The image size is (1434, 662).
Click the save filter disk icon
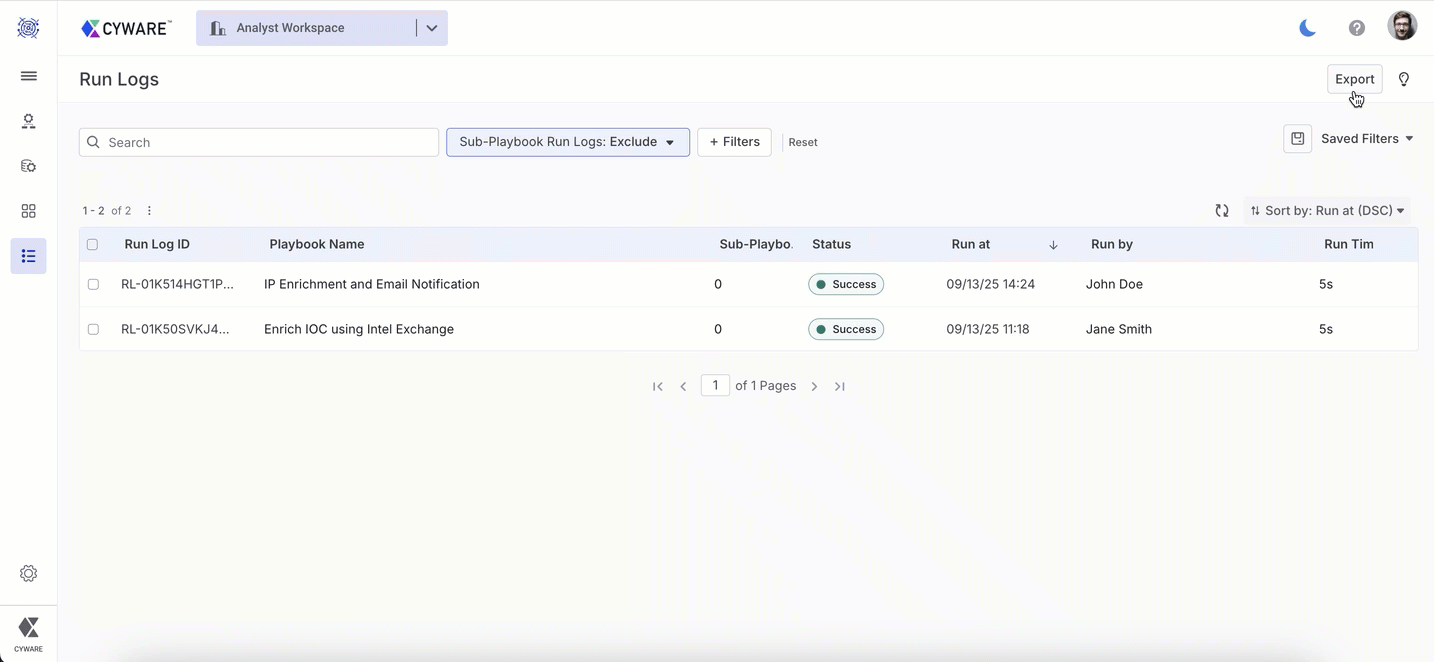click(1297, 139)
